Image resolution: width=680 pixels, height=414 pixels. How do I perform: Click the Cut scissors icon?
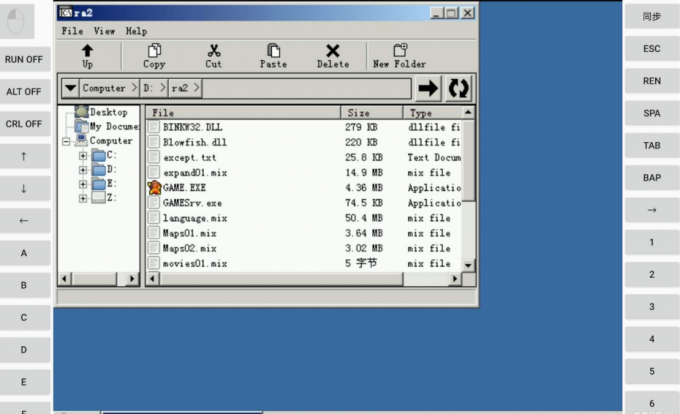pos(214,51)
